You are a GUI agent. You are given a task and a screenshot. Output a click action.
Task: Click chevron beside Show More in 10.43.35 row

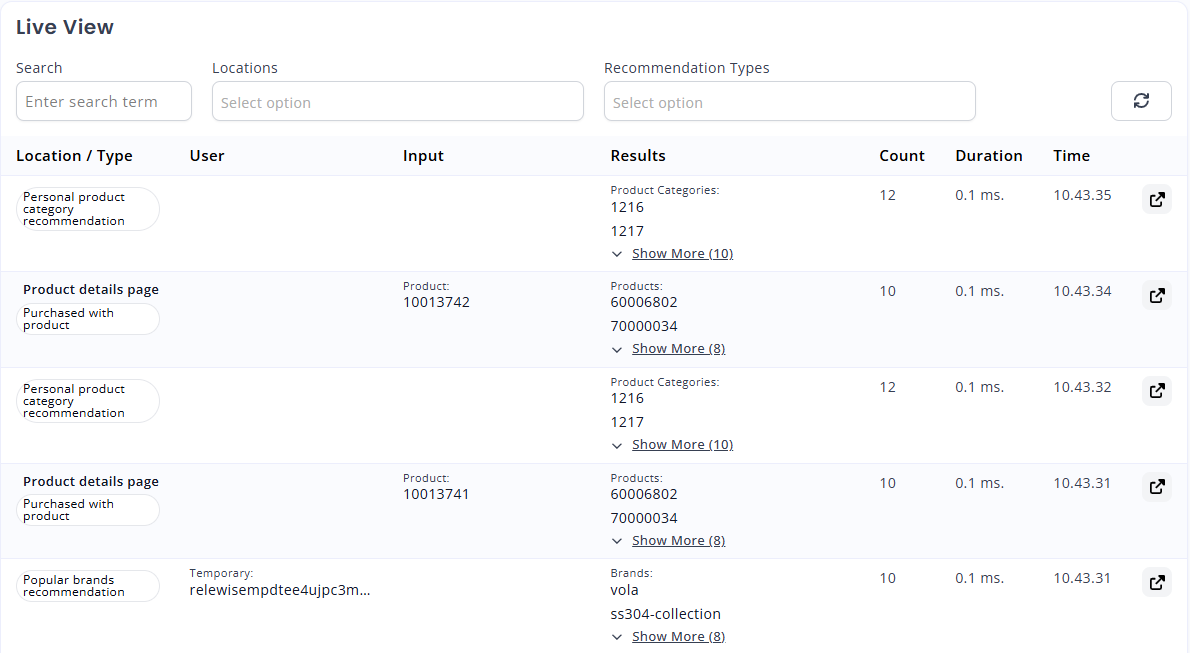[x=617, y=254]
